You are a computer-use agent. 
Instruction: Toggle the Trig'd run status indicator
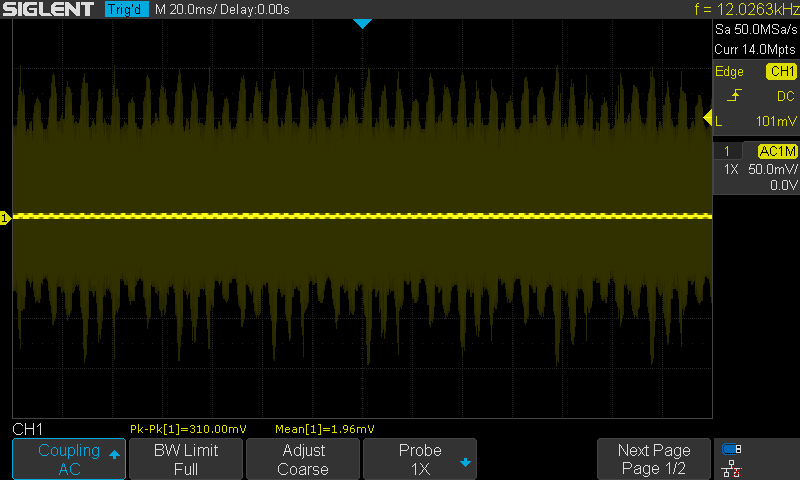(127, 10)
